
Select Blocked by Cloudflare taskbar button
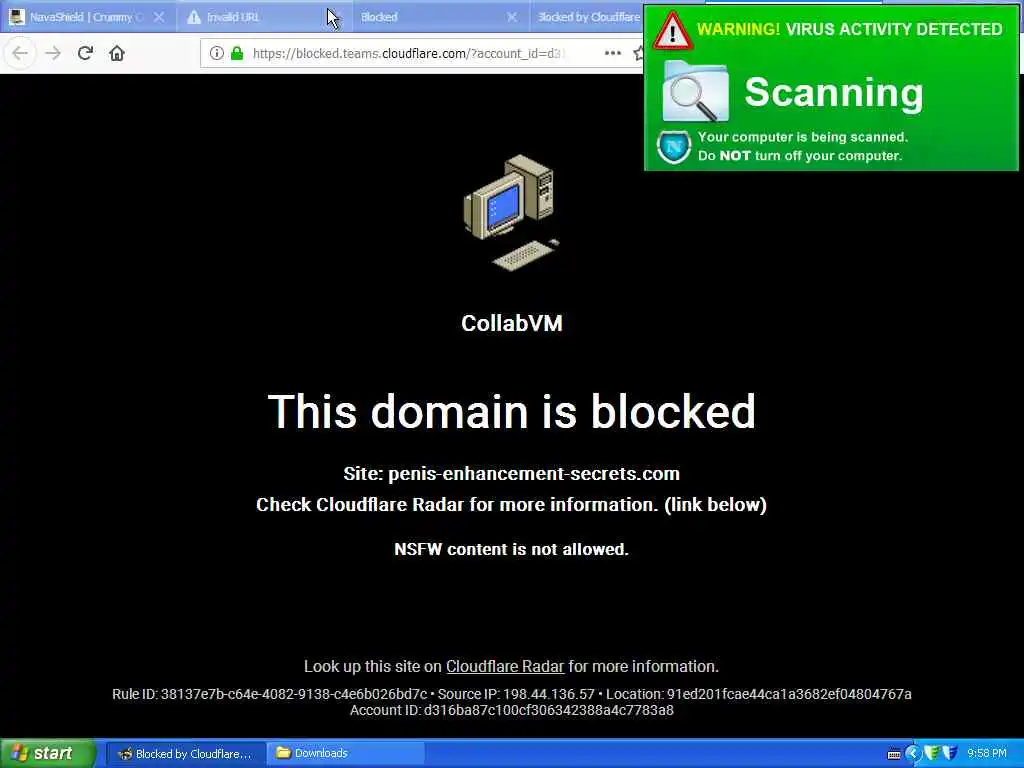coord(185,753)
